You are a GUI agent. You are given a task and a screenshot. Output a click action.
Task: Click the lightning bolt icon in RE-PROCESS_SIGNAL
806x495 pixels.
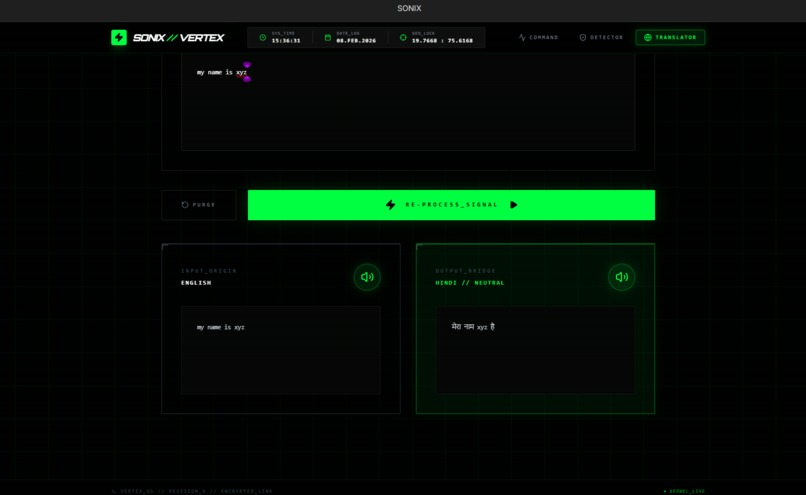[x=391, y=205]
